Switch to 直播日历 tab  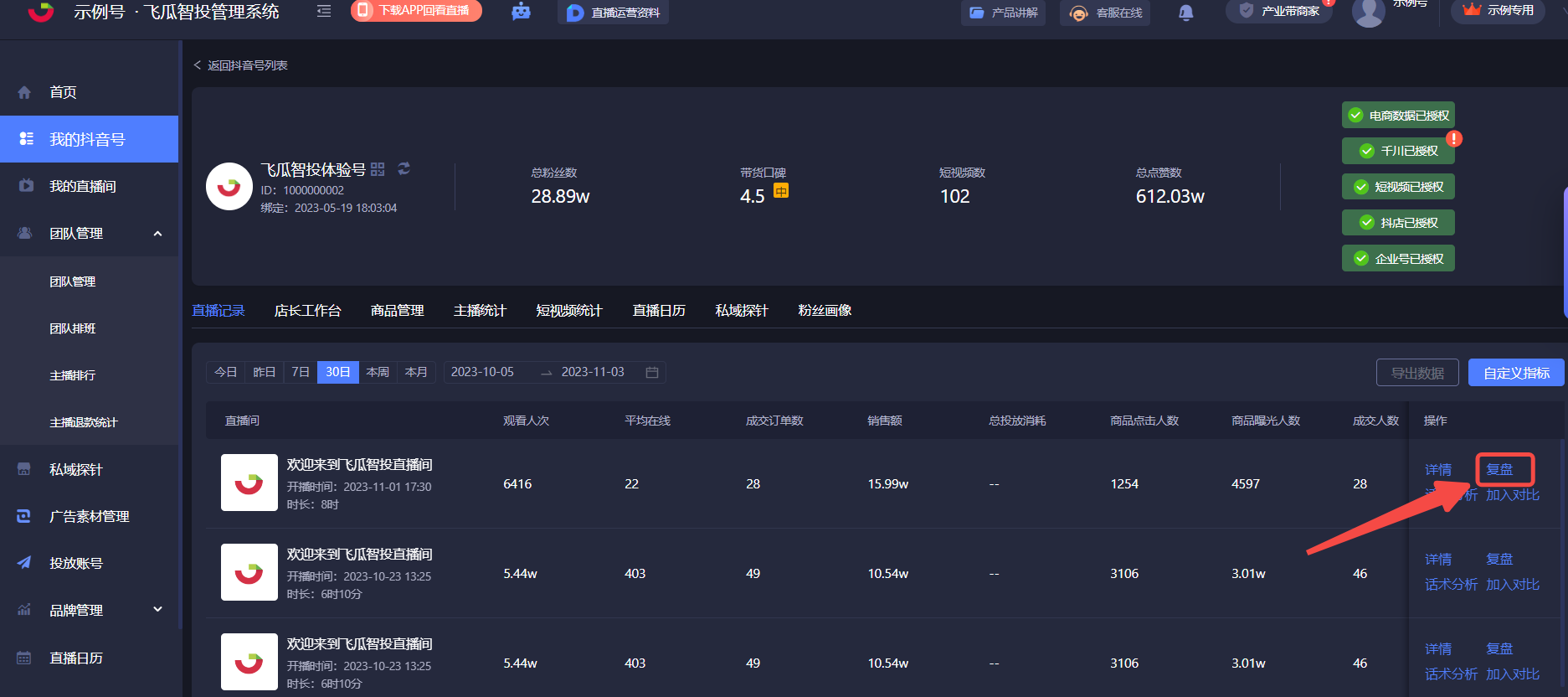pyautogui.click(x=659, y=311)
